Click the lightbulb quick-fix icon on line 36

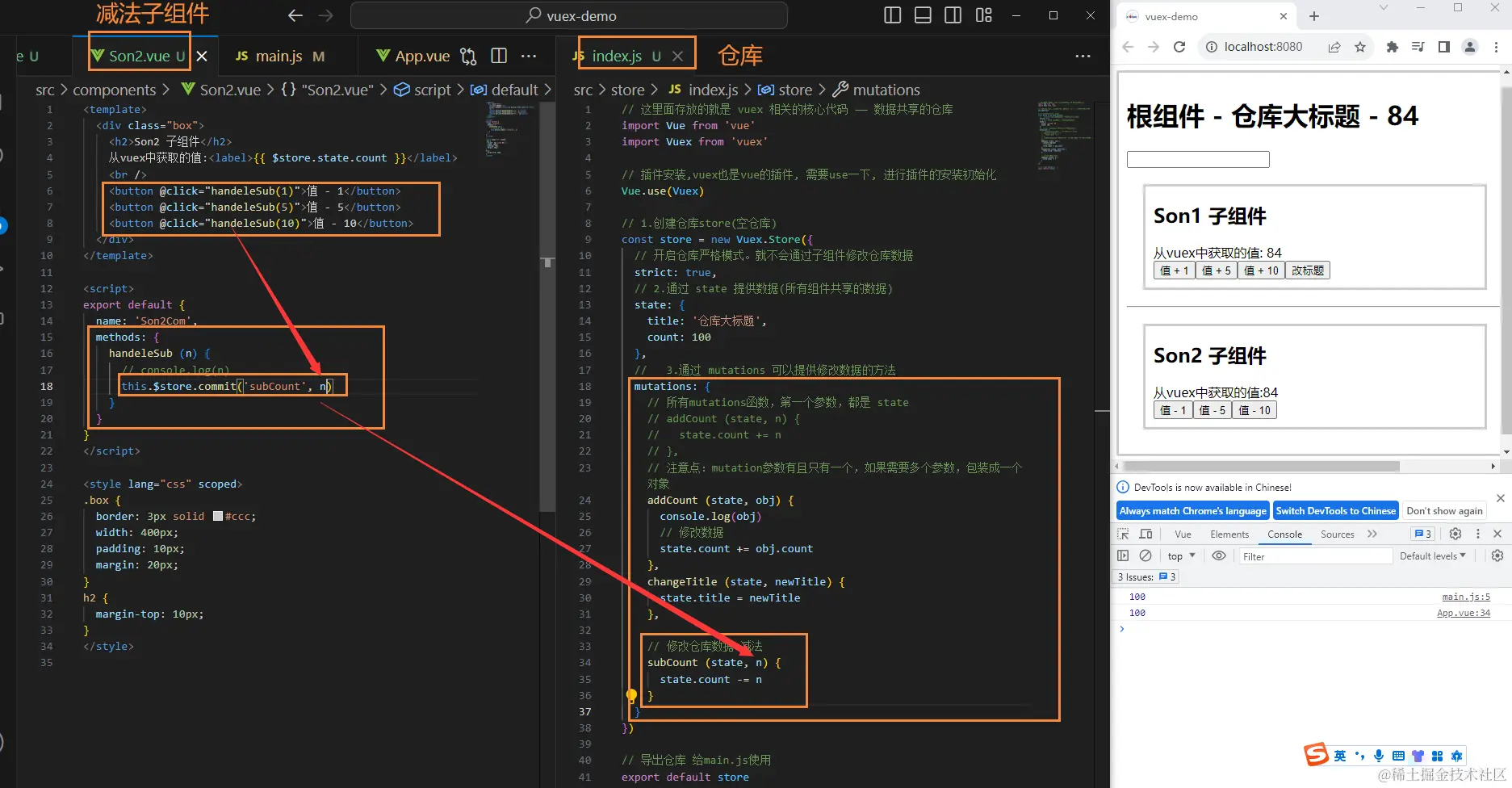point(631,695)
